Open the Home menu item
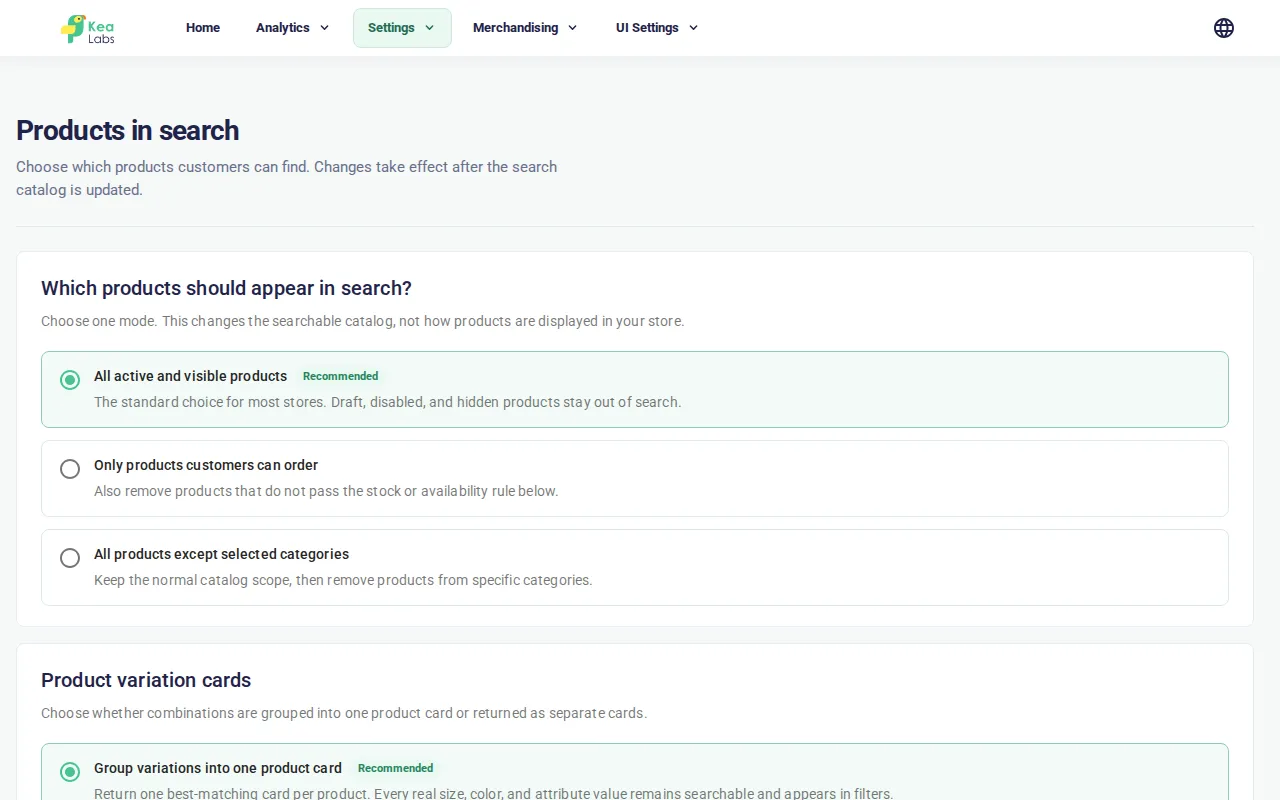The width and height of the screenshot is (1280, 800). pyautogui.click(x=203, y=28)
